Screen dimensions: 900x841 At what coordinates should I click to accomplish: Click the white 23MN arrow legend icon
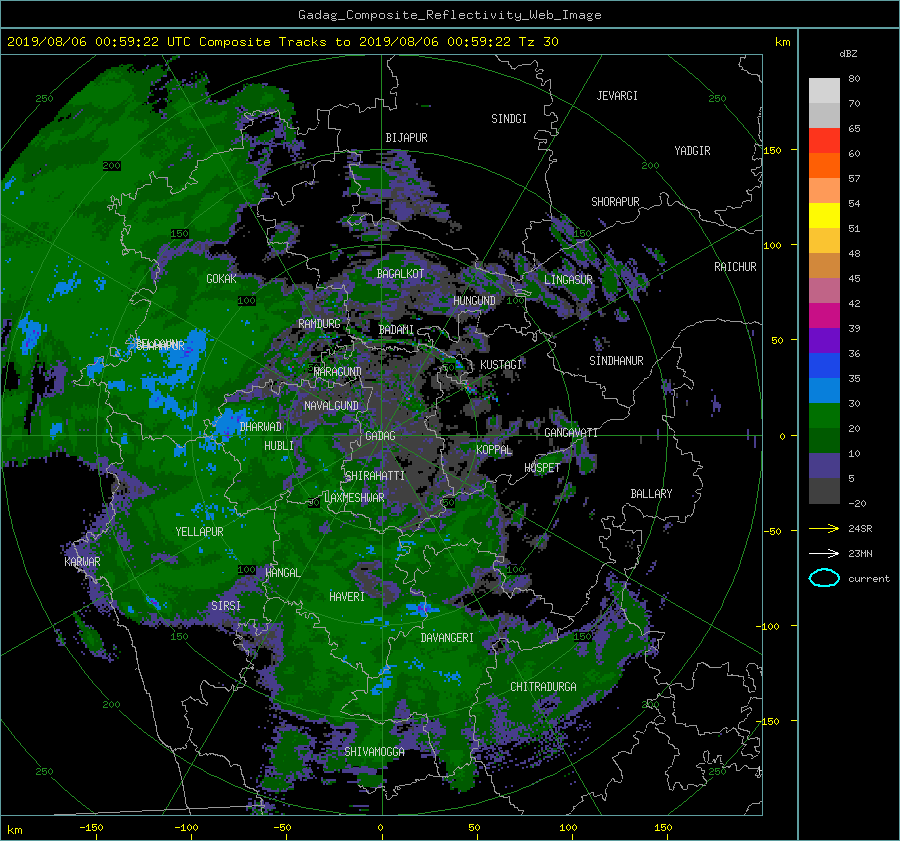[x=824, y=553]
